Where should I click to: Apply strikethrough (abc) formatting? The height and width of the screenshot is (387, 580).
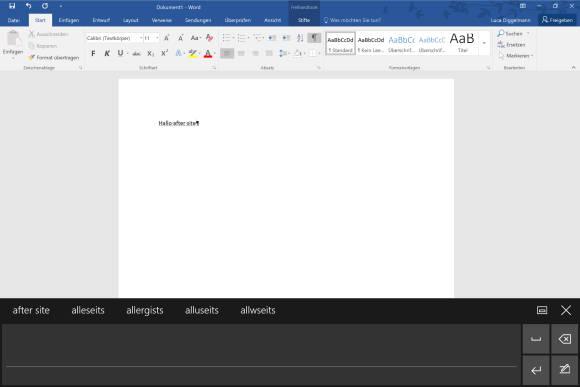point(136,54)
